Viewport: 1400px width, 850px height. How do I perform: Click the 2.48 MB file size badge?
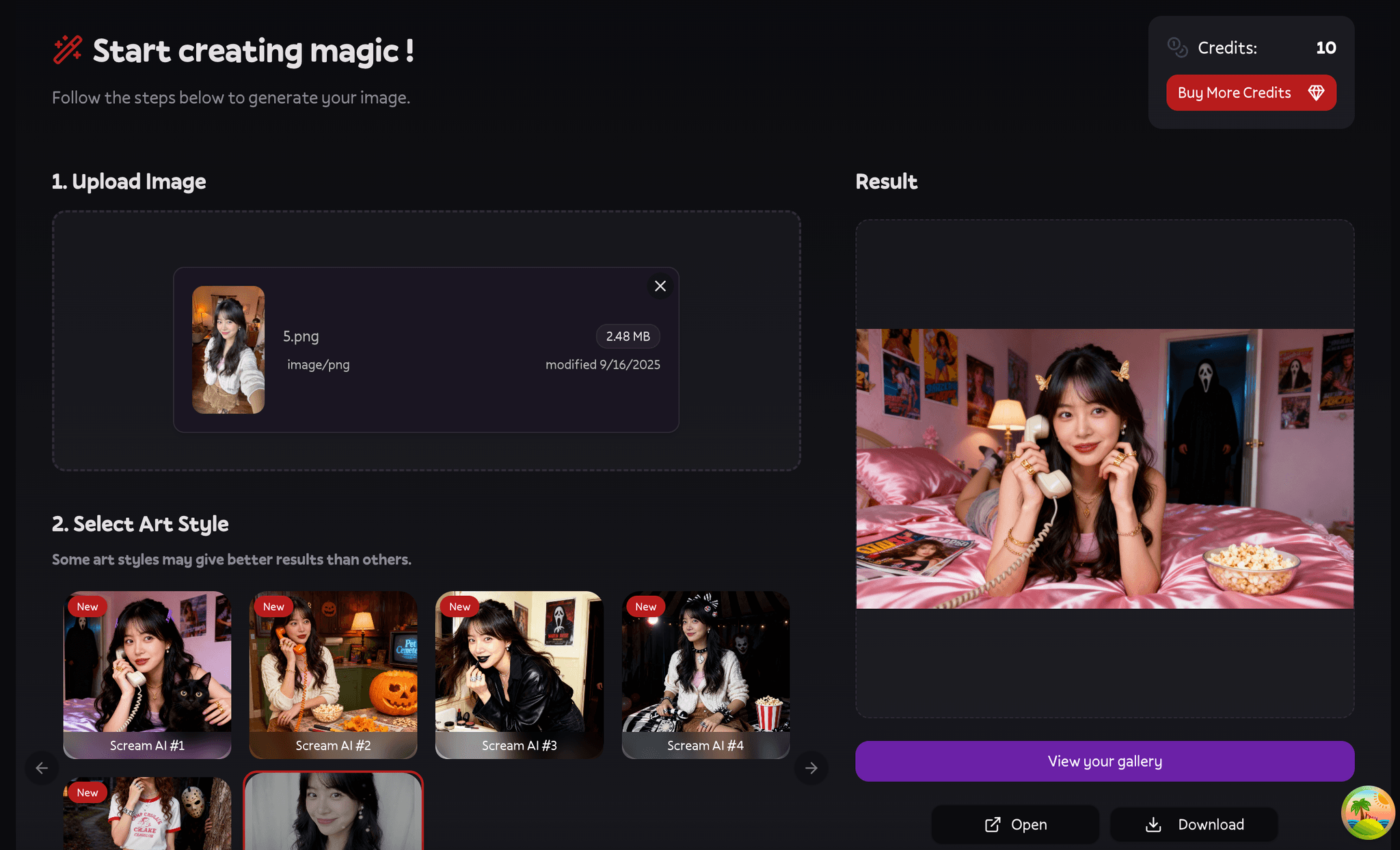coord(628,336)
